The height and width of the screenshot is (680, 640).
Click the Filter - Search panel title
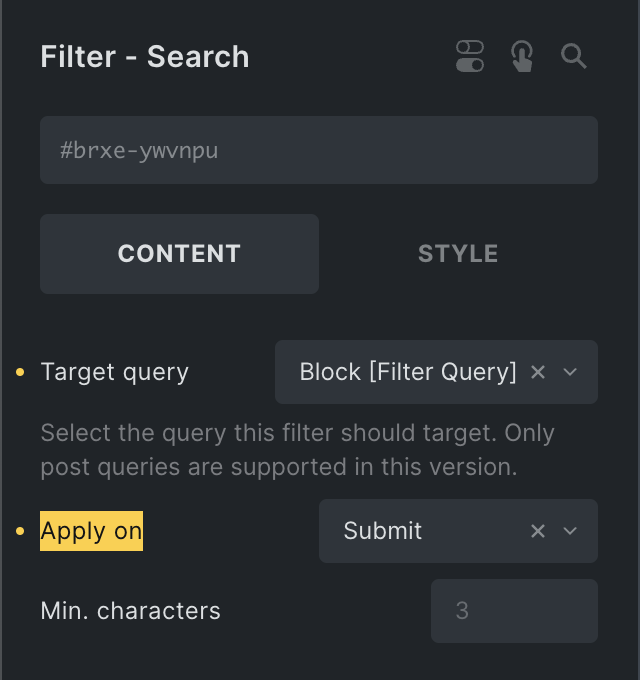pos(145,57)
